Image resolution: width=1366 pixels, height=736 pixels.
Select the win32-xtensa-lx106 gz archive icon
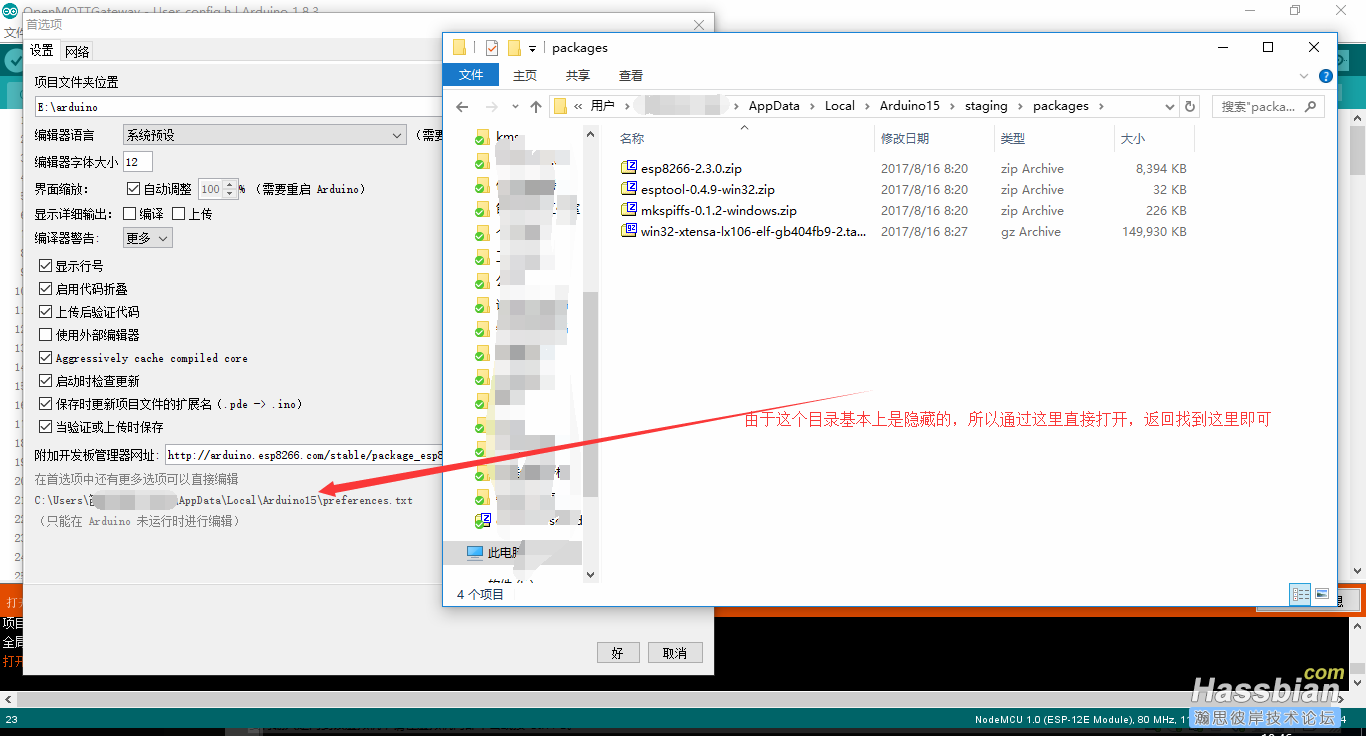click(x=629, y=231)
